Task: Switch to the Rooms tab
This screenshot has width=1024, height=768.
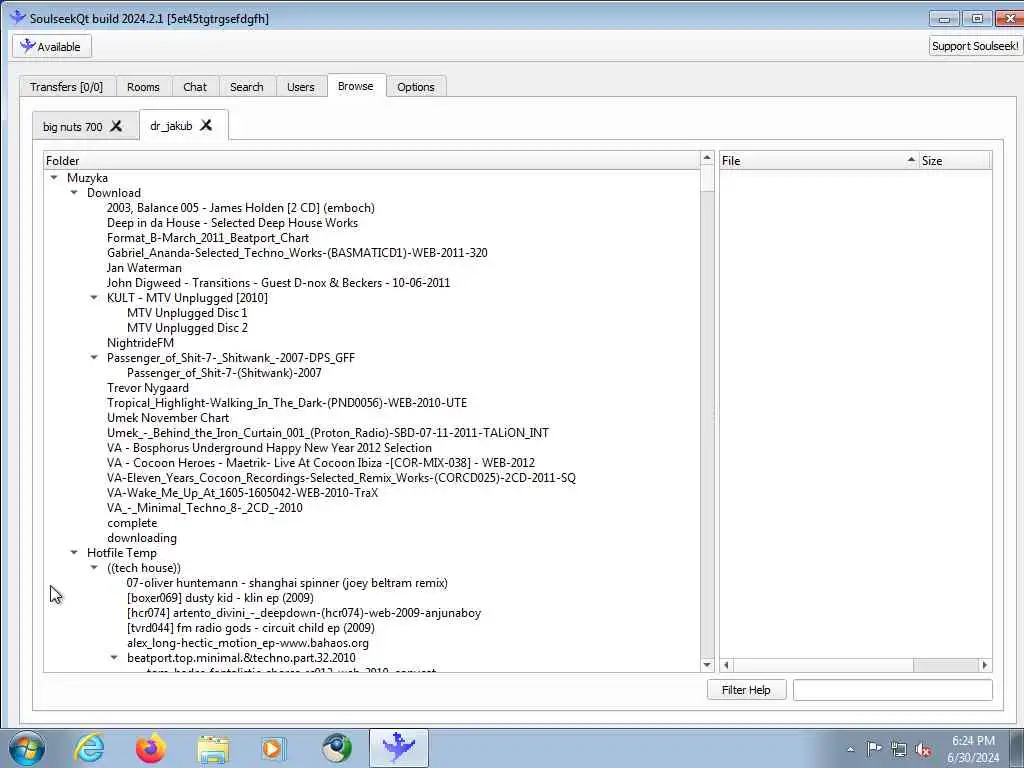Action: coord(143,87)
